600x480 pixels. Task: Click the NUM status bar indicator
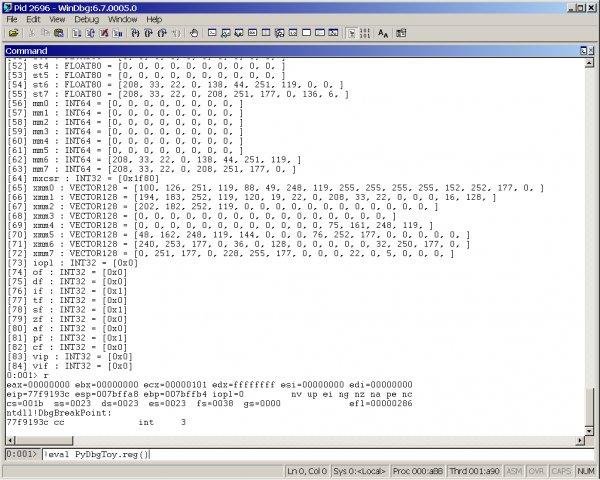(x=585, y=471)
